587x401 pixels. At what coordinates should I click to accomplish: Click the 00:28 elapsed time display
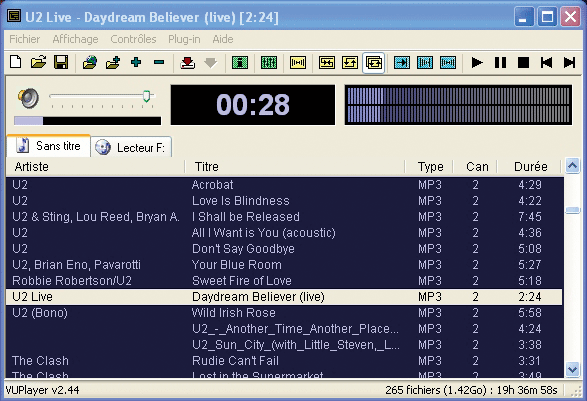[x=253, y=104]
